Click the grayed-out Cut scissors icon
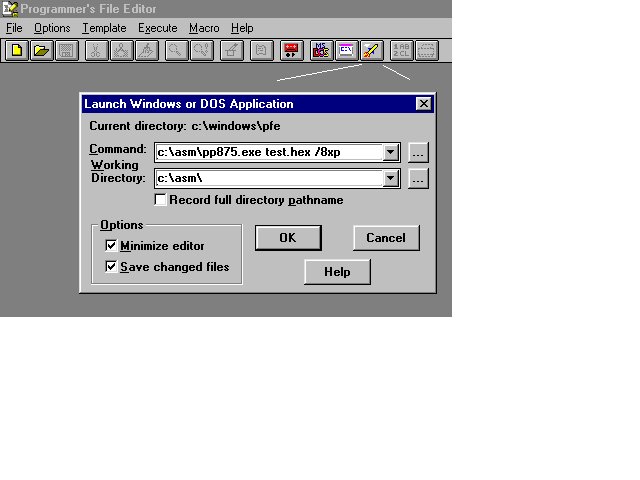 coord(95,50)
